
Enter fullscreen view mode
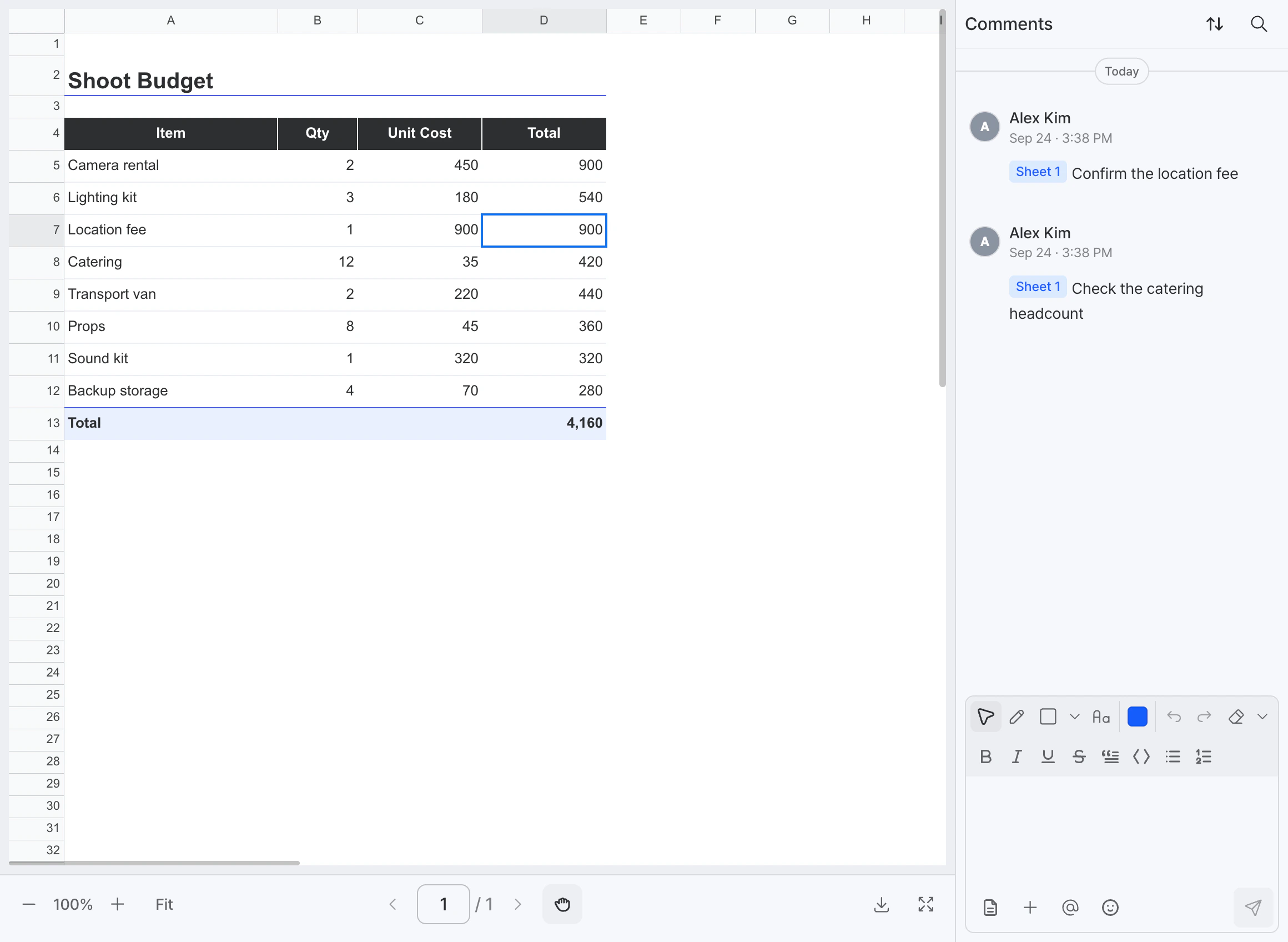926,904
